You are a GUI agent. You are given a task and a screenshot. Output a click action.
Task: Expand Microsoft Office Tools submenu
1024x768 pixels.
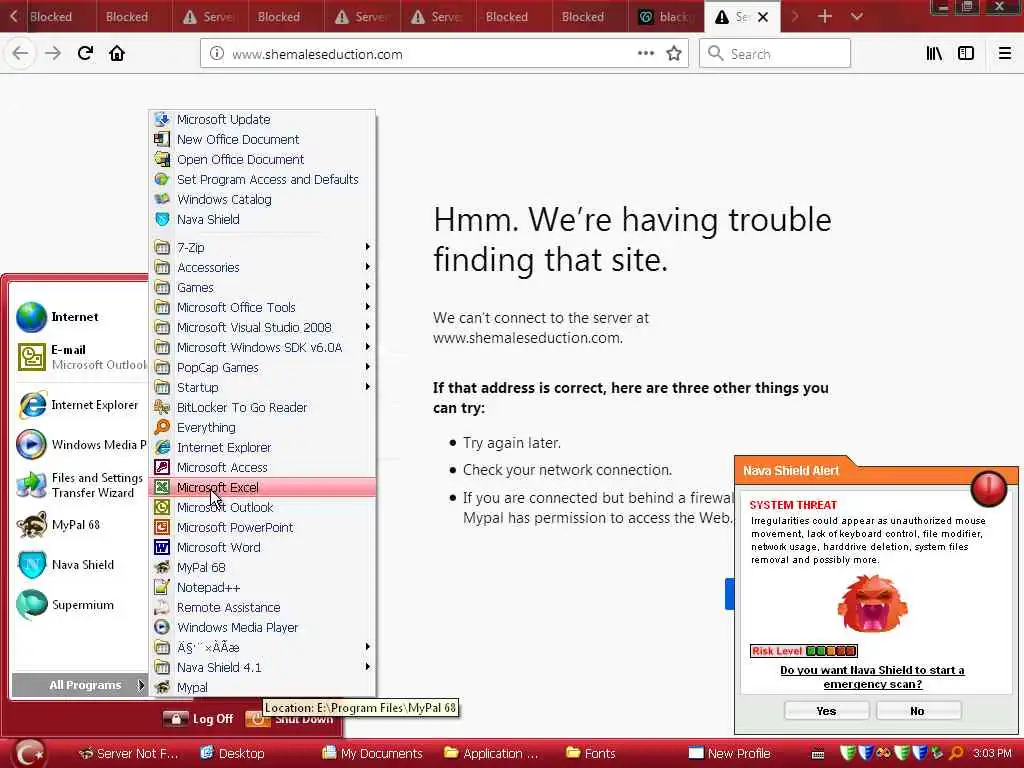point(263,307)
